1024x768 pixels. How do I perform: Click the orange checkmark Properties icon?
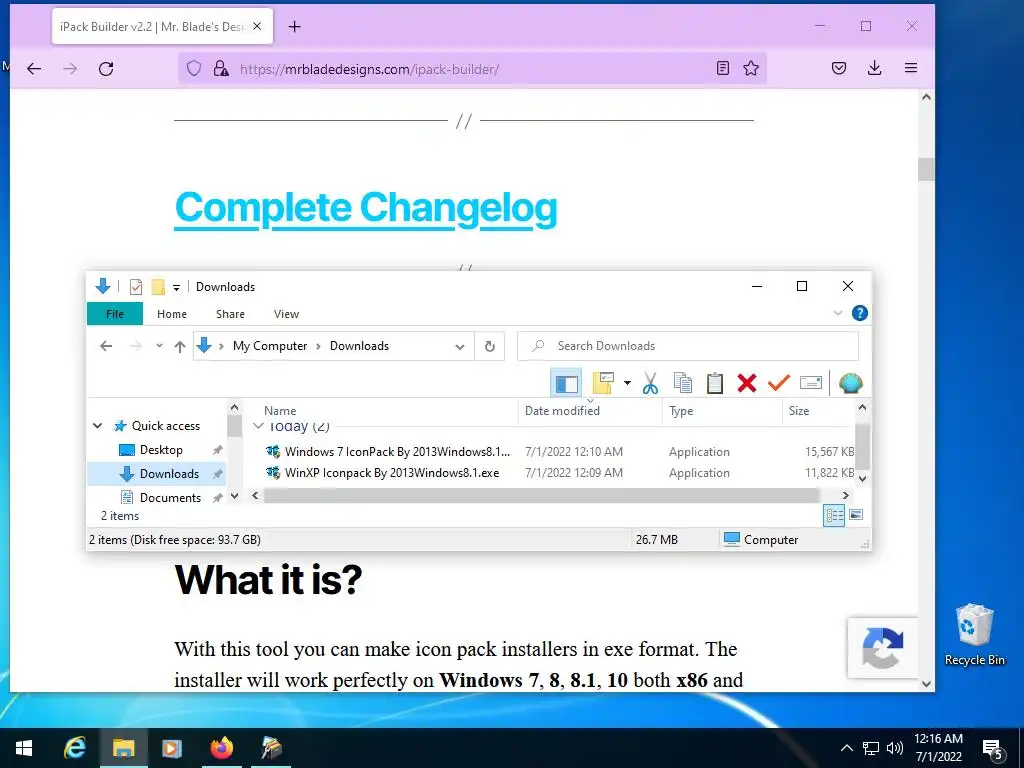pos(778,383)
